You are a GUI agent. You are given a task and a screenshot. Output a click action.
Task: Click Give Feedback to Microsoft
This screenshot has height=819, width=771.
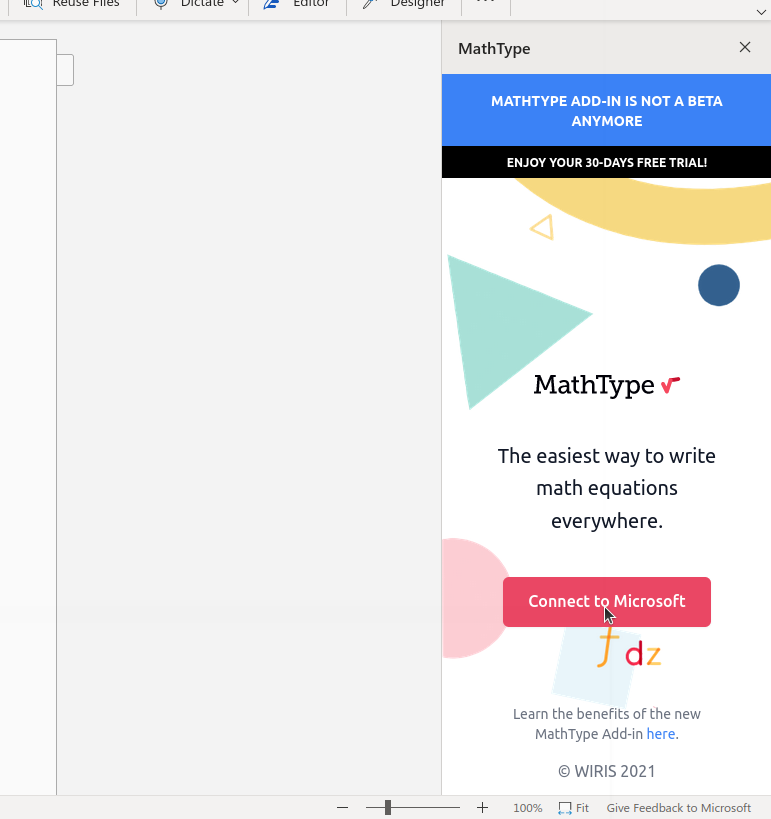click(678, 808)
